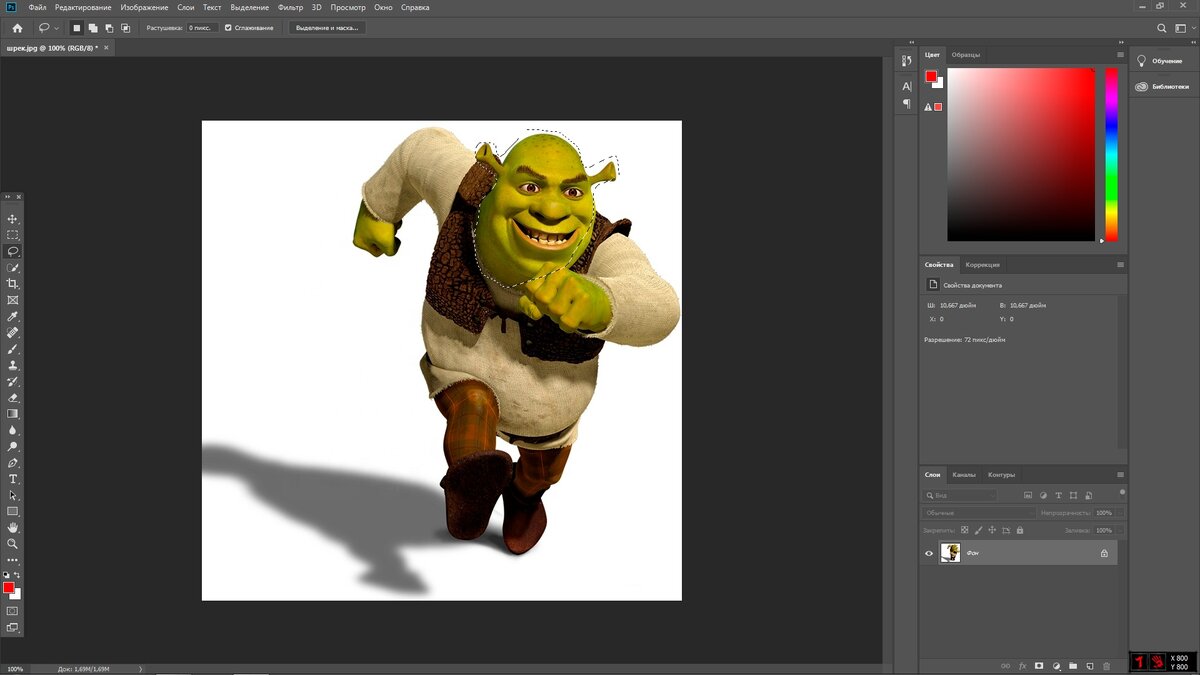The image size is (1200, 675).
Task: Click the Выделение и маска button
Action: pyautogui.click(x=327, y=28)
